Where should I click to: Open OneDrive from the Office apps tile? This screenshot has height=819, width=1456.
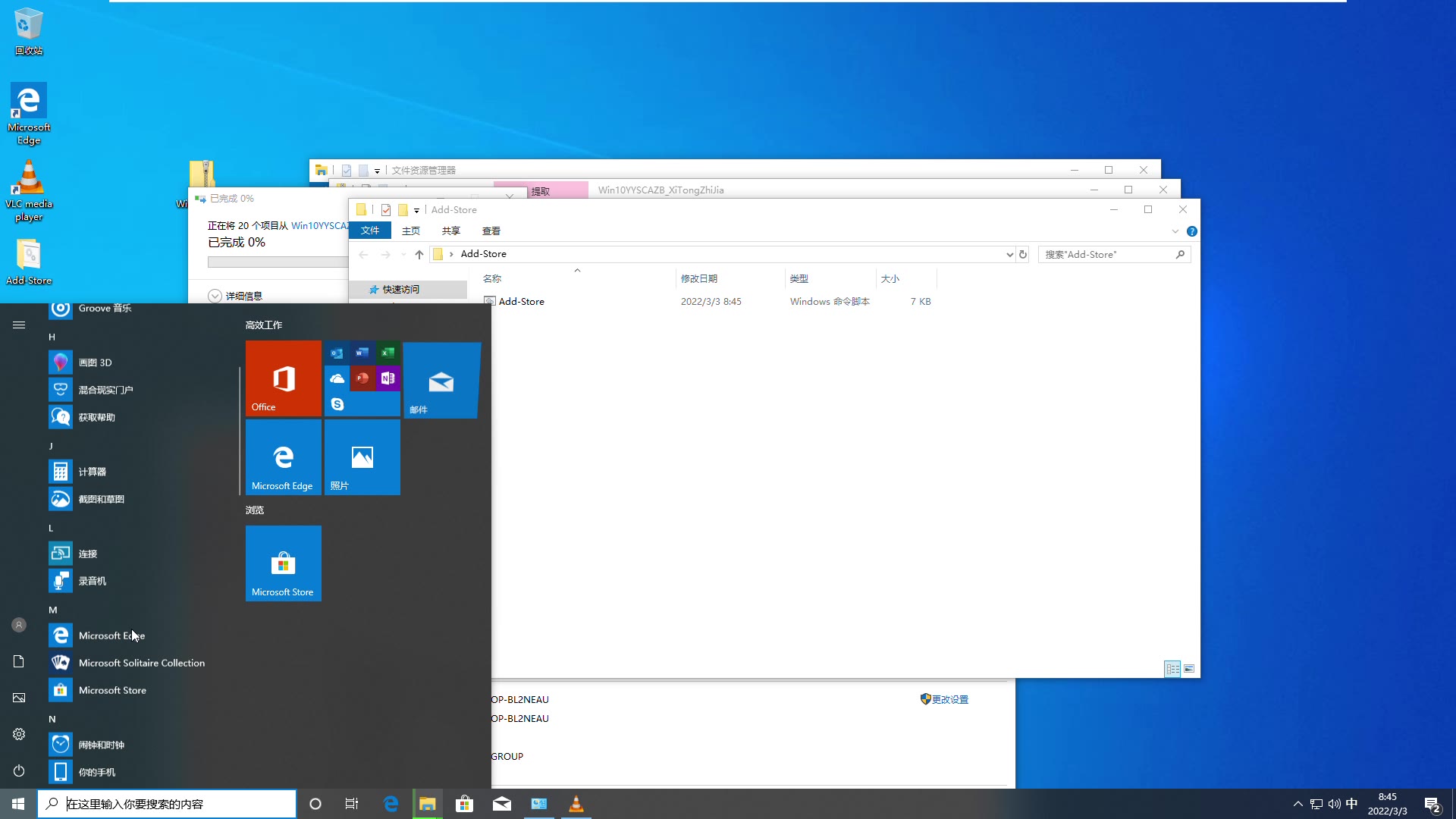(x=337, y=378)
